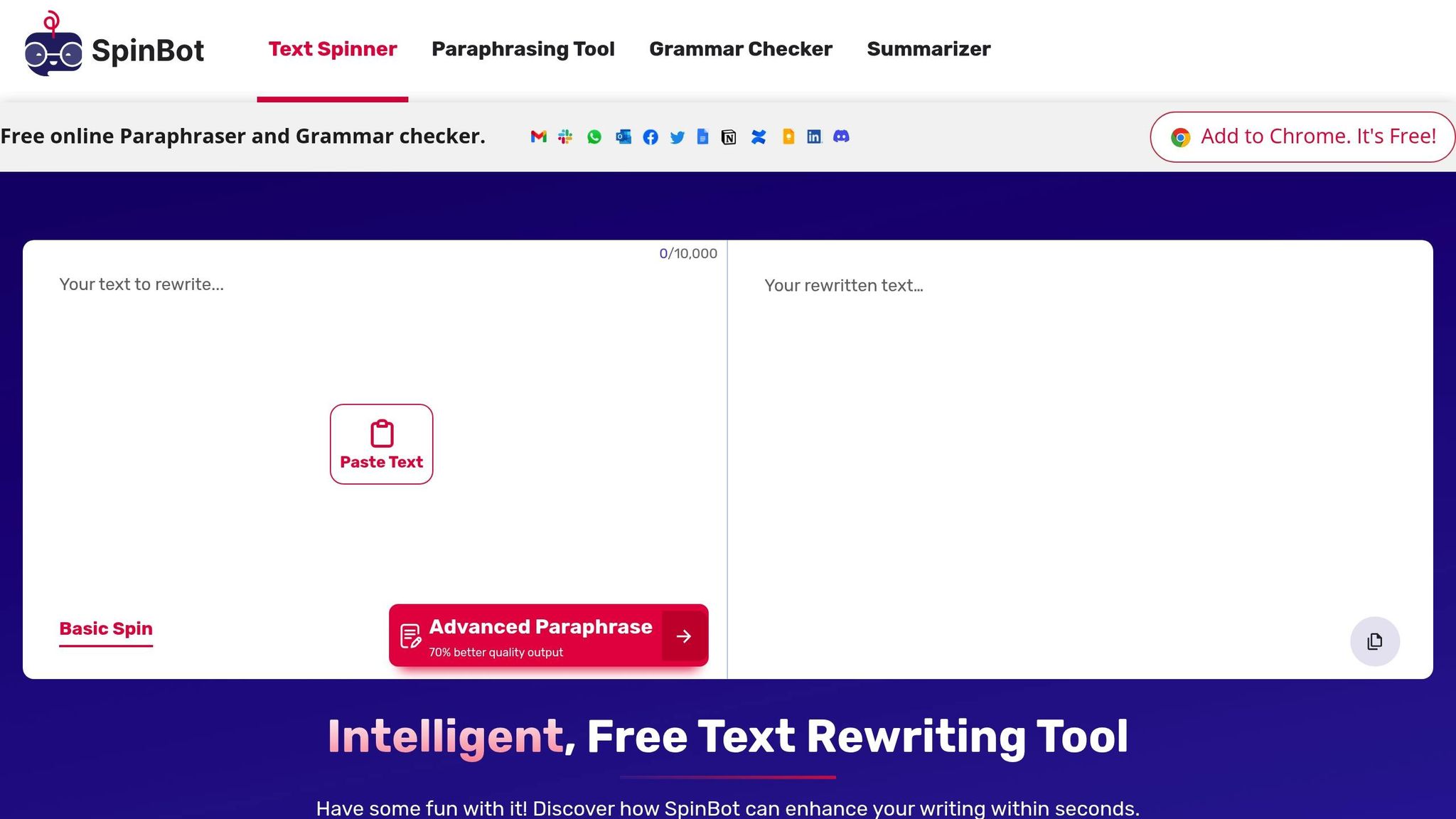Click the Slack icon
This screenshot has height=819, width=1456.
tap(565, 136)
